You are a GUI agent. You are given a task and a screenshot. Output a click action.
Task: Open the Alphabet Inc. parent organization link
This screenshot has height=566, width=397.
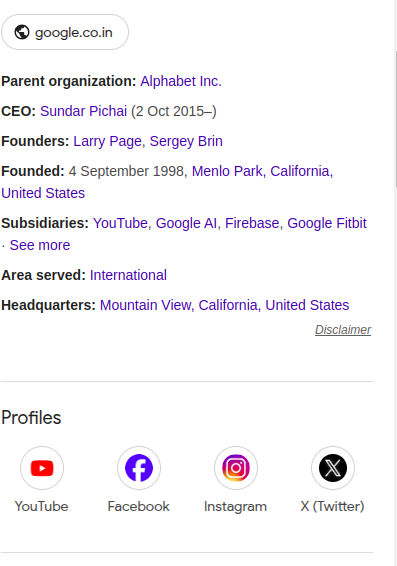[181, 81]
